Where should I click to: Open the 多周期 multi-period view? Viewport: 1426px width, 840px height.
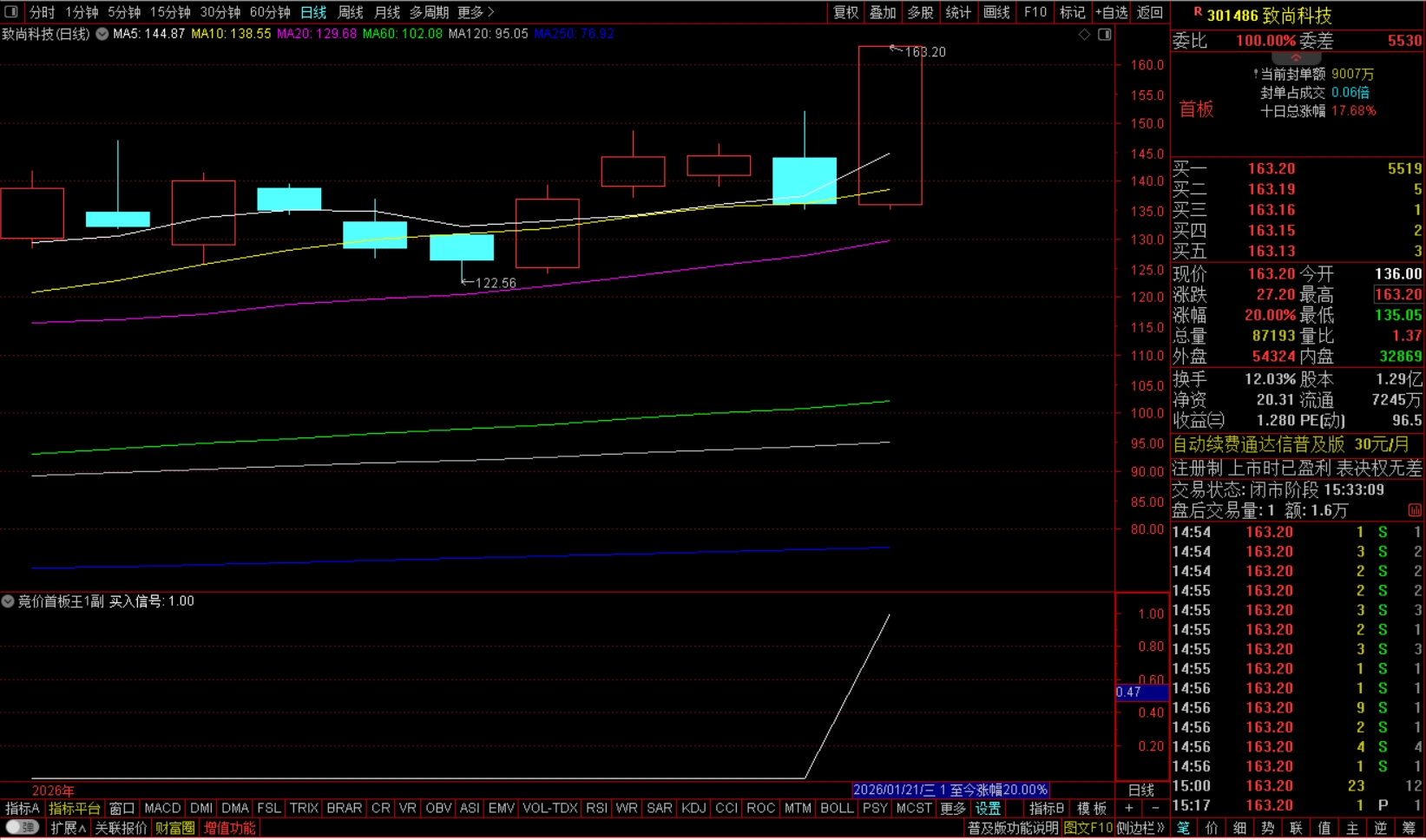click(x=429, y=12)
